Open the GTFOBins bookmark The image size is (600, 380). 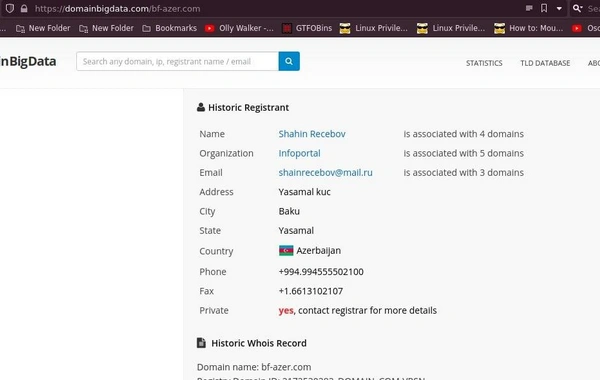(307, 28)
